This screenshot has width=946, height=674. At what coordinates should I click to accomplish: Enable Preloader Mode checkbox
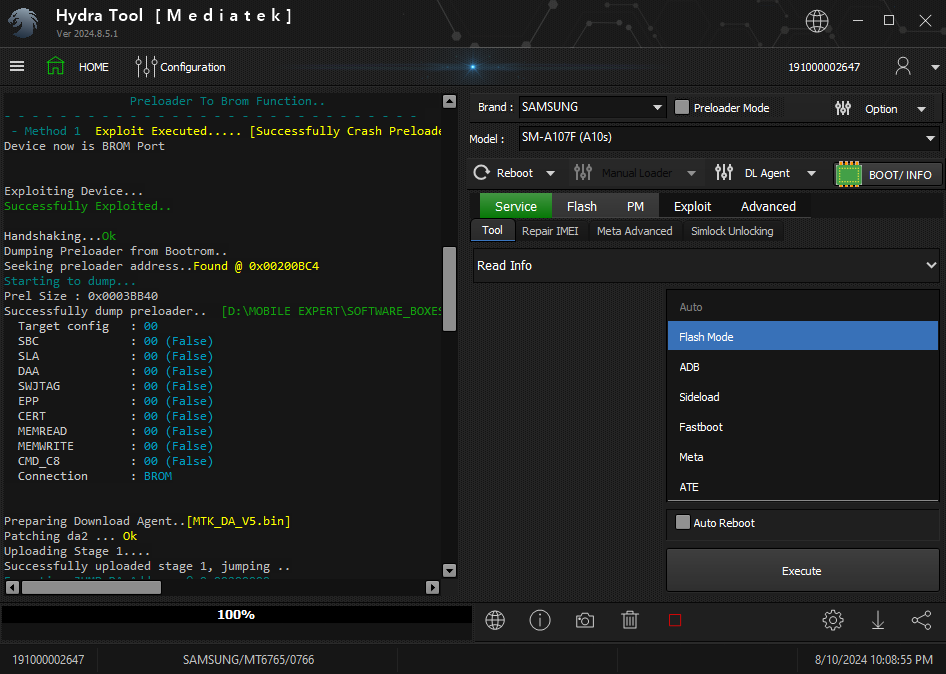[x=682, y=107]
